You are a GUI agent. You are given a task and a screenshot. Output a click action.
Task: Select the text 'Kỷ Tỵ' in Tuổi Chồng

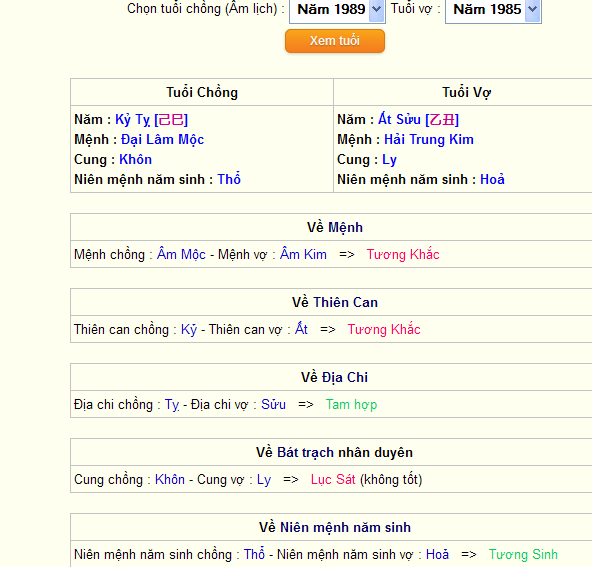pos(133,120)
